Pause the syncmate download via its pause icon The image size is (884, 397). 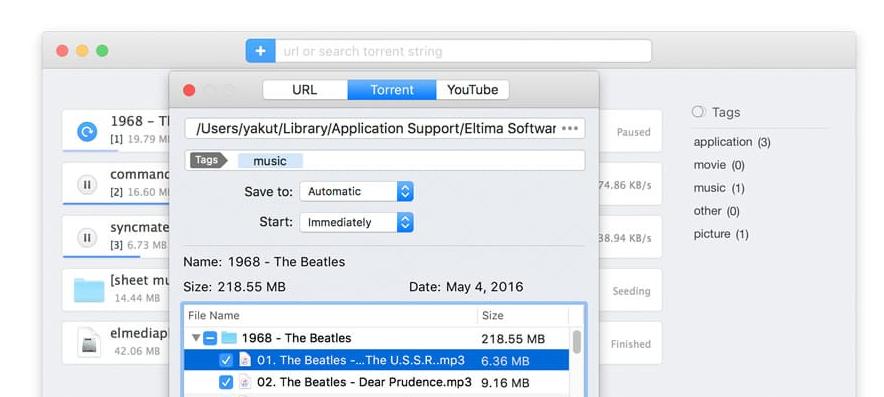coord(87,237)
